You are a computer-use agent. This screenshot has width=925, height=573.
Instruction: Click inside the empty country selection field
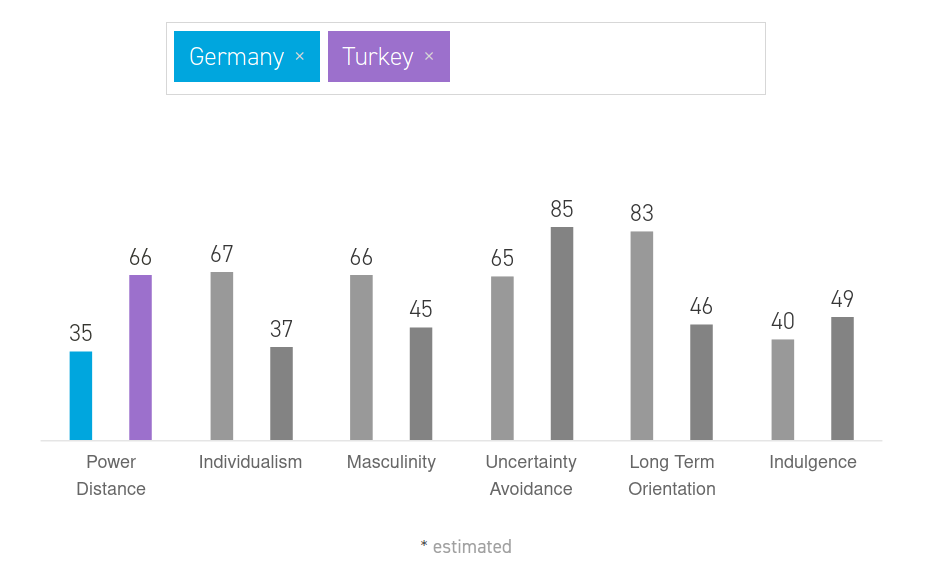[x=606, y=58]
